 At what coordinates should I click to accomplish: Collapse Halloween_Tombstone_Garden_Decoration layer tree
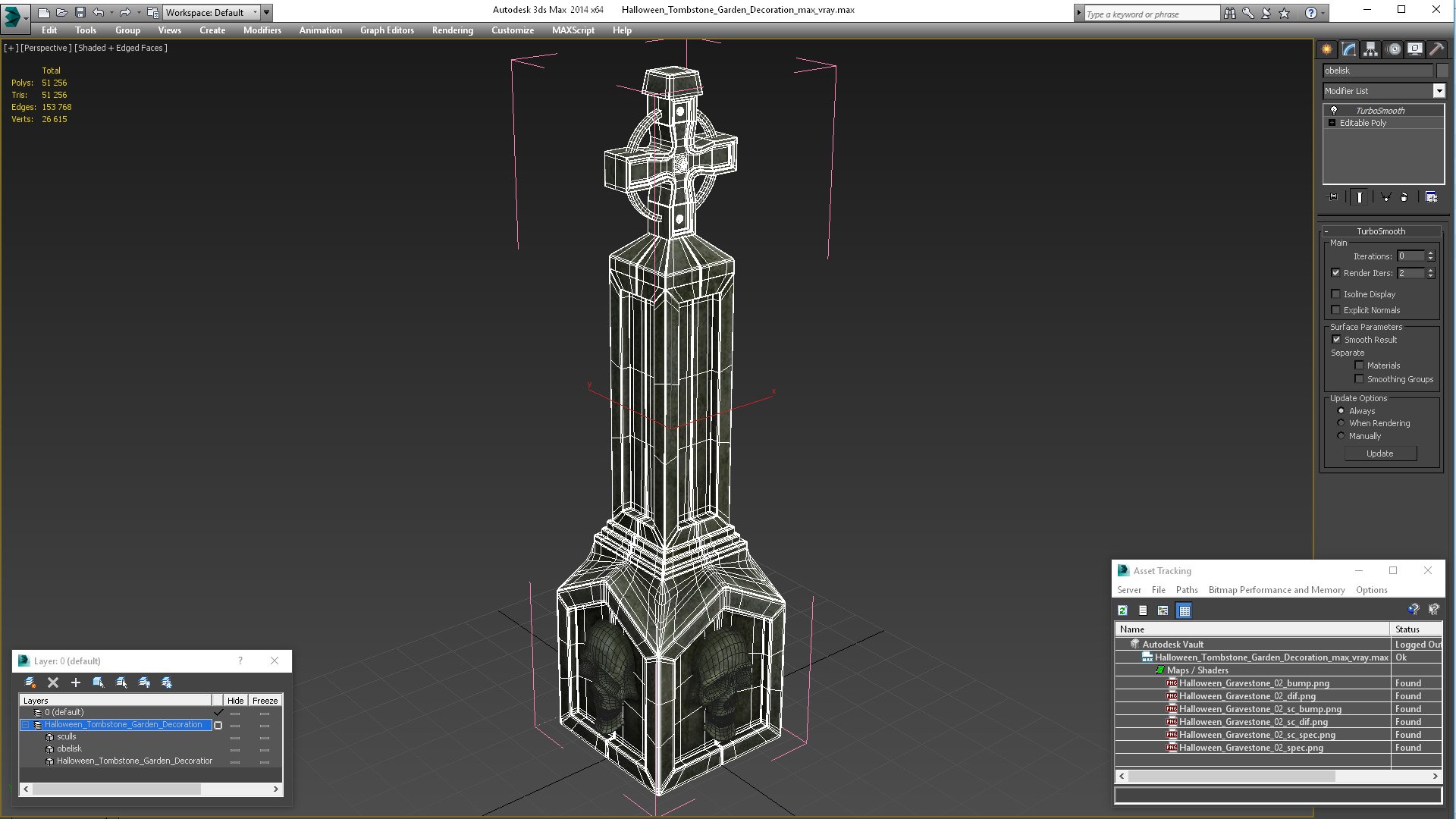coord(25,725)
